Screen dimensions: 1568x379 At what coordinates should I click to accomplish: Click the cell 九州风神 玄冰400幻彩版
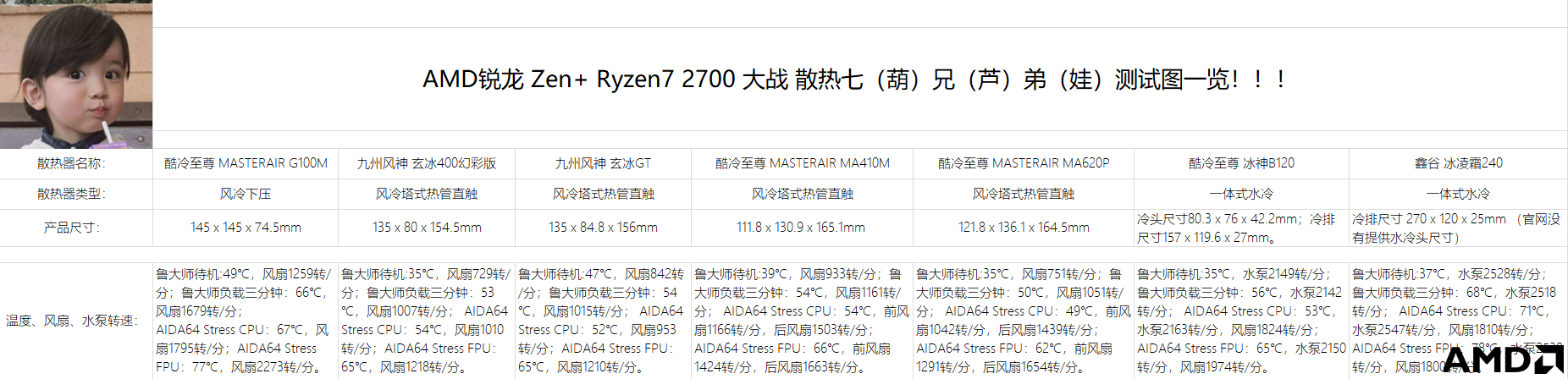[x=427, y=163]
